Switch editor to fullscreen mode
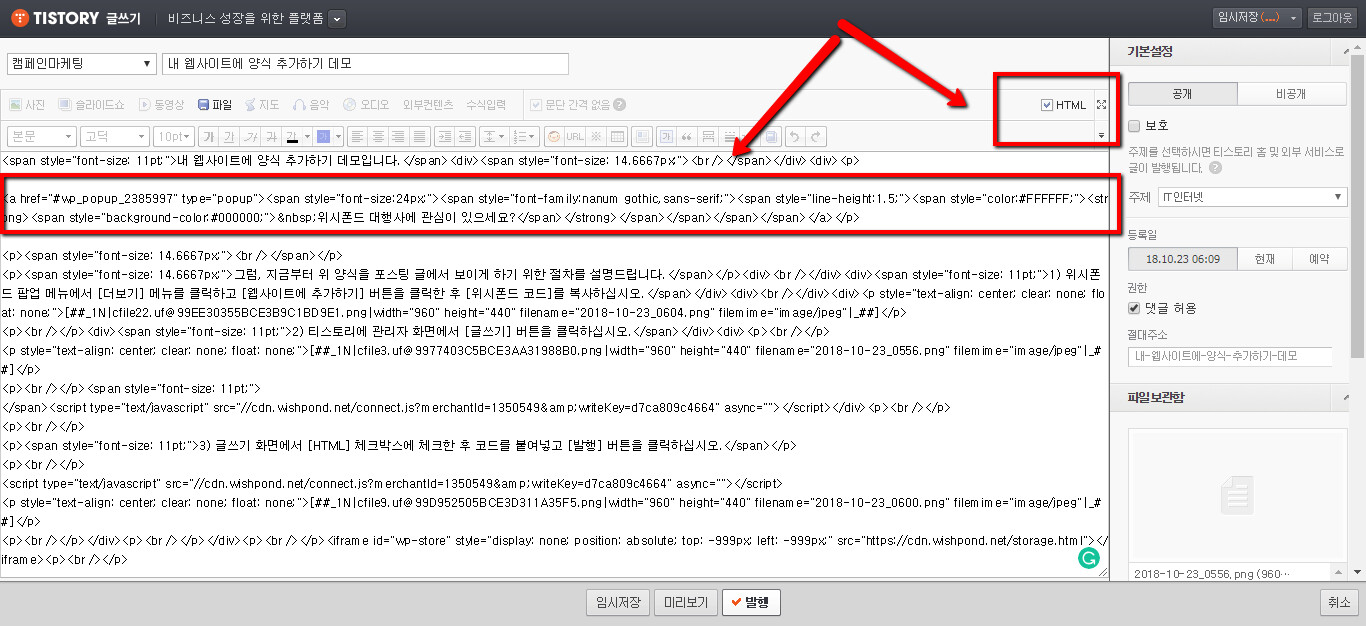 click(x=1101, y=105)
